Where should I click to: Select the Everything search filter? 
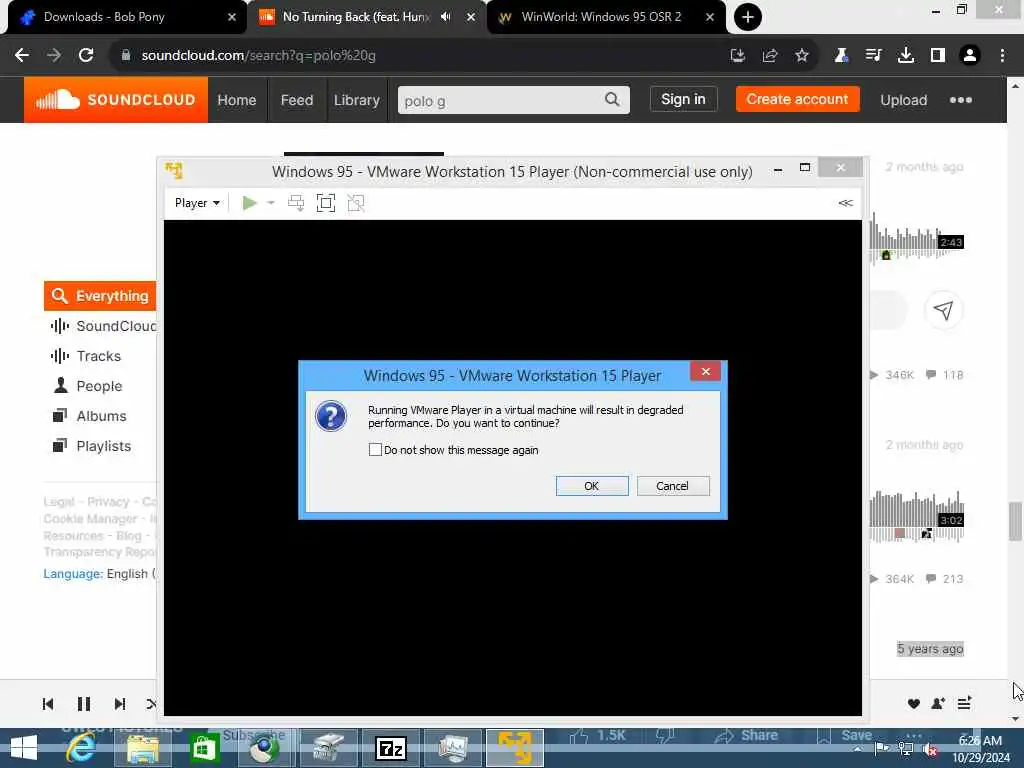tap(100, 296)
